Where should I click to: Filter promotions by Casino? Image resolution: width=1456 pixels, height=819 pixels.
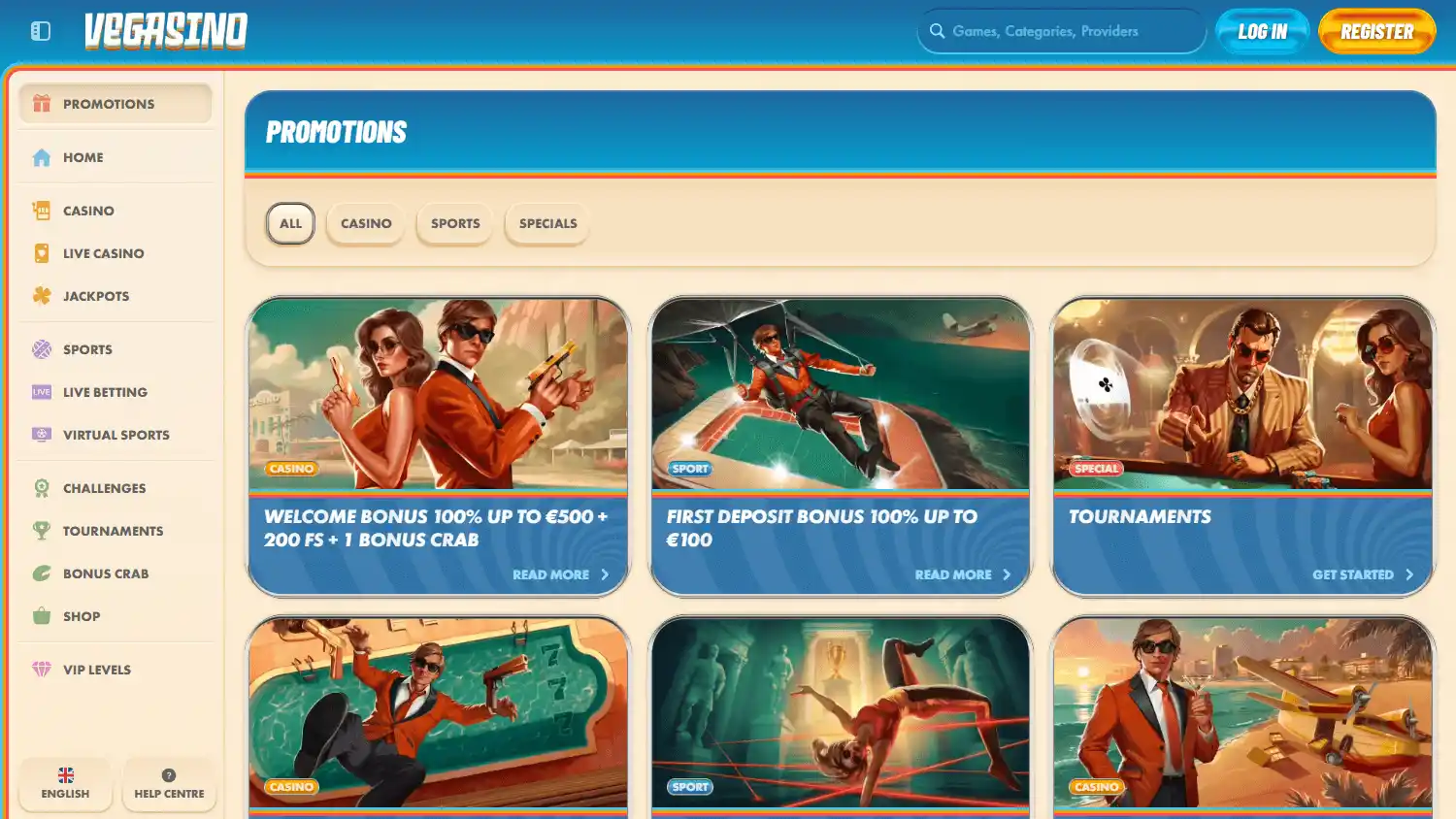click(366, 223)
